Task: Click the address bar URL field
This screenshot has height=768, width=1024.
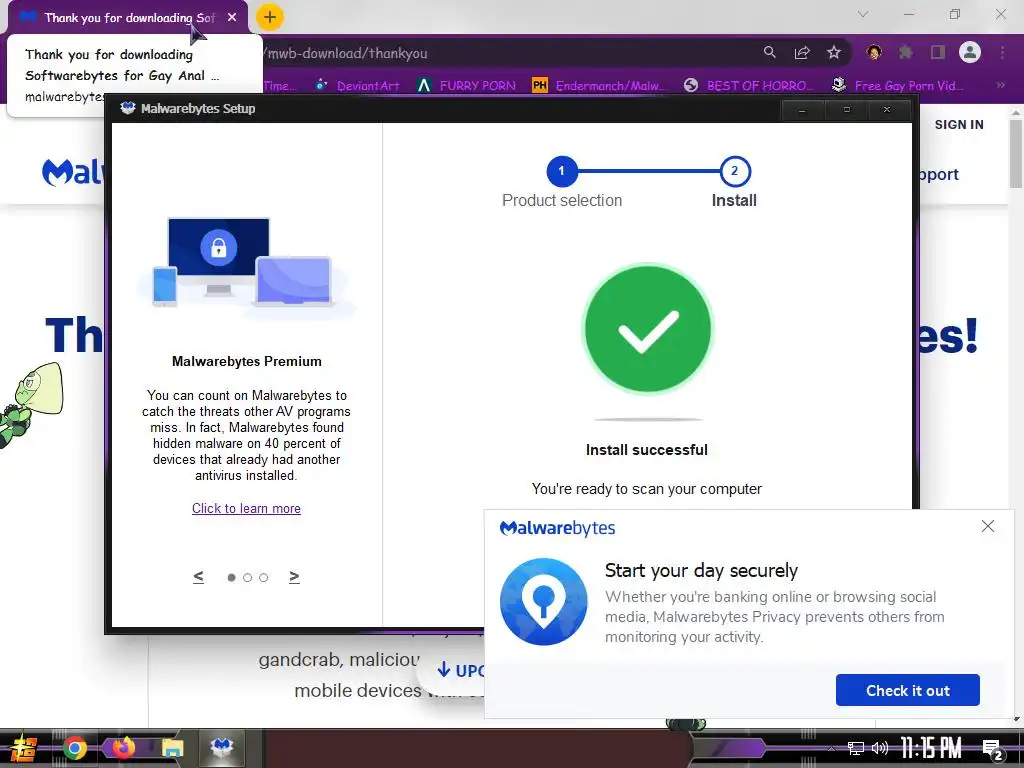Action: click(509, 53)
